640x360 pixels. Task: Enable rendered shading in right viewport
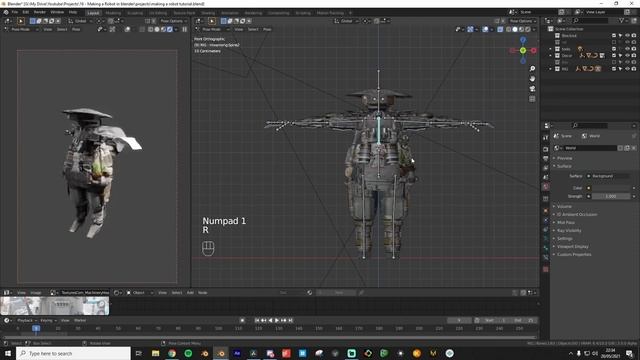528,29
